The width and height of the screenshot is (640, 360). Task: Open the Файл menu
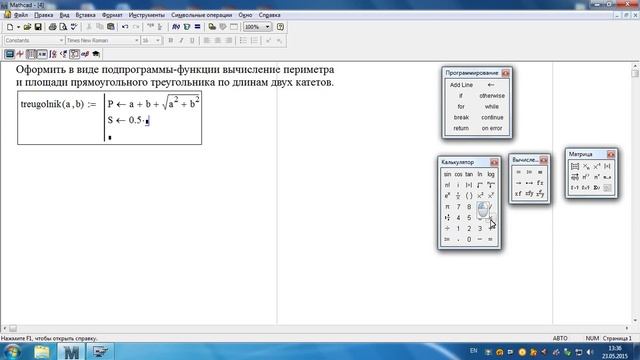pos(21,15)
